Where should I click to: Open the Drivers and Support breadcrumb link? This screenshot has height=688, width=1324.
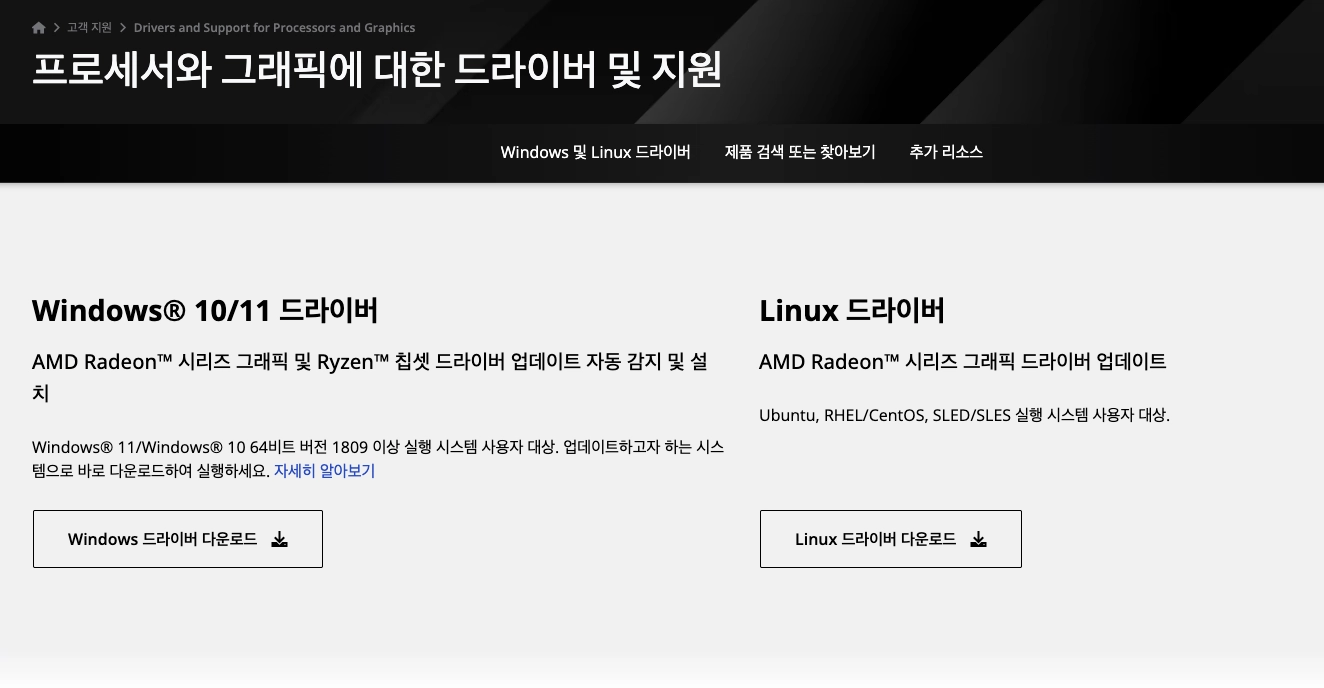[274, 27]
